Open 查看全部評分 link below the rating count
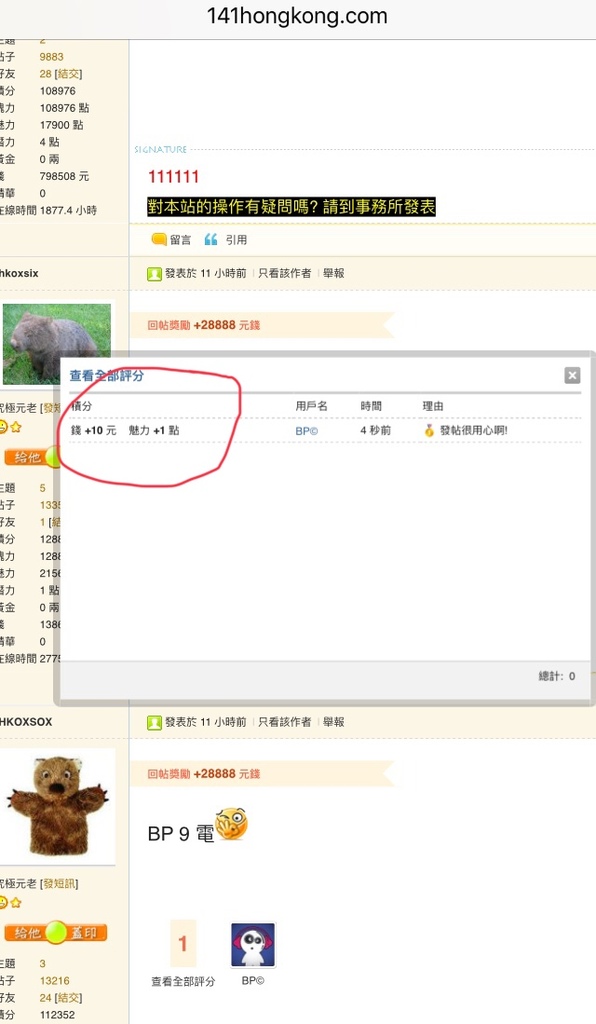The width and height of the screenshot is (596, 1024). click(183, 981)
